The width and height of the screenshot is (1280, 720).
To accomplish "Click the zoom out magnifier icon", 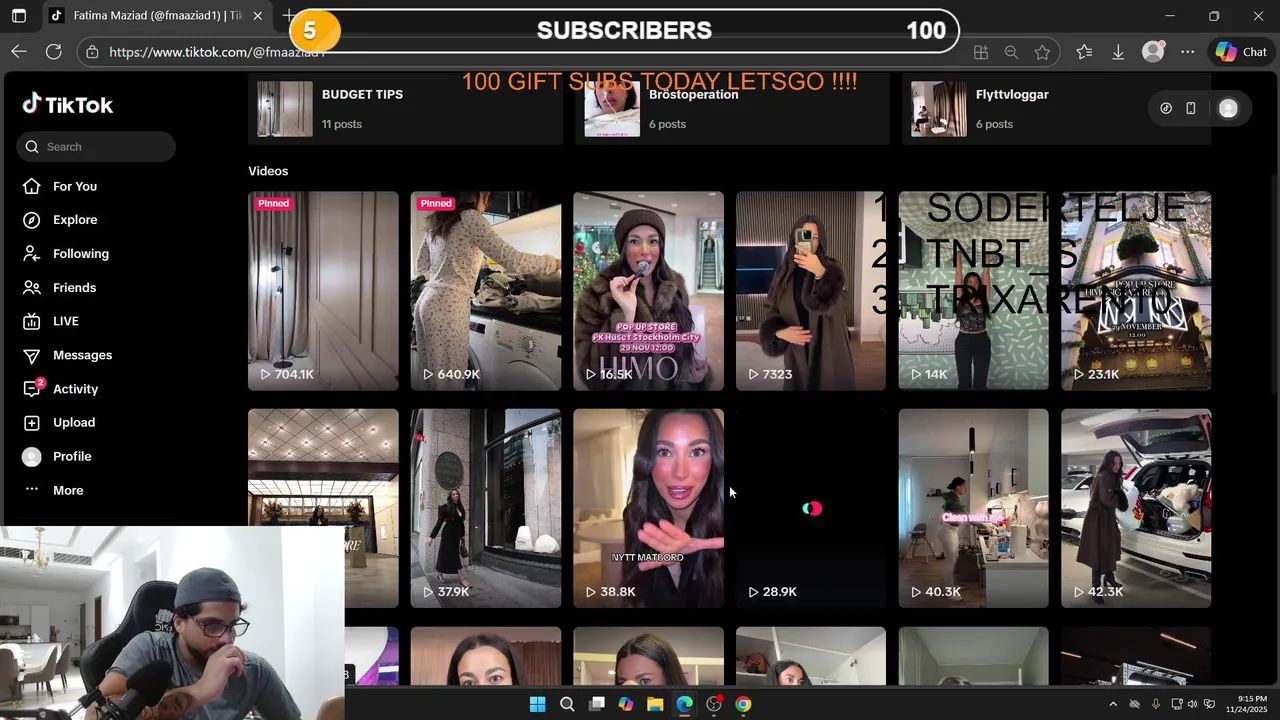I will tap(1011, 52).
